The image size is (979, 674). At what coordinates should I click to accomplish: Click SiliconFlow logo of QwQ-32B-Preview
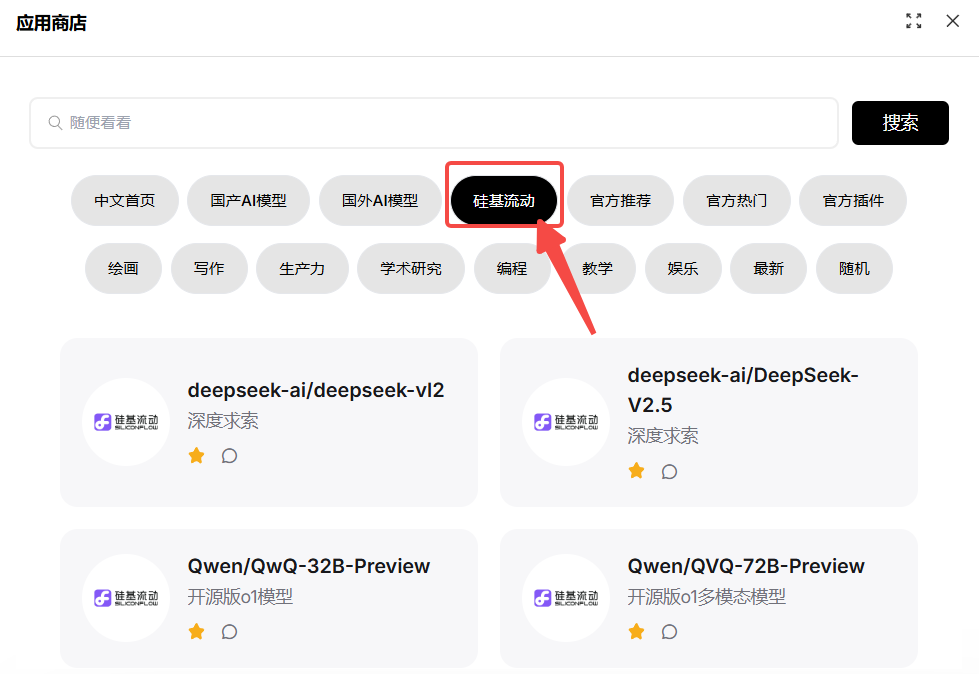(x=126, y=598)
